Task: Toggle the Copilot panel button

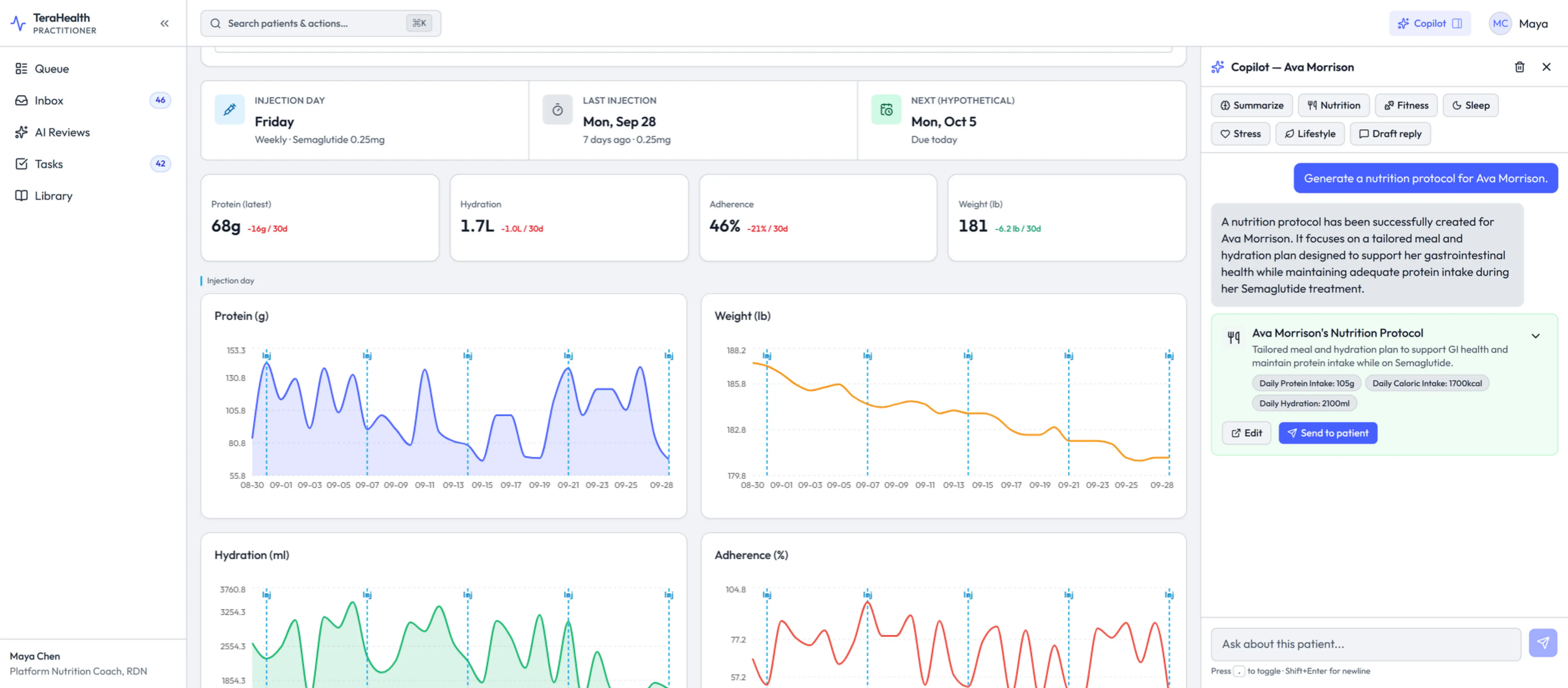Action: 1429,23
